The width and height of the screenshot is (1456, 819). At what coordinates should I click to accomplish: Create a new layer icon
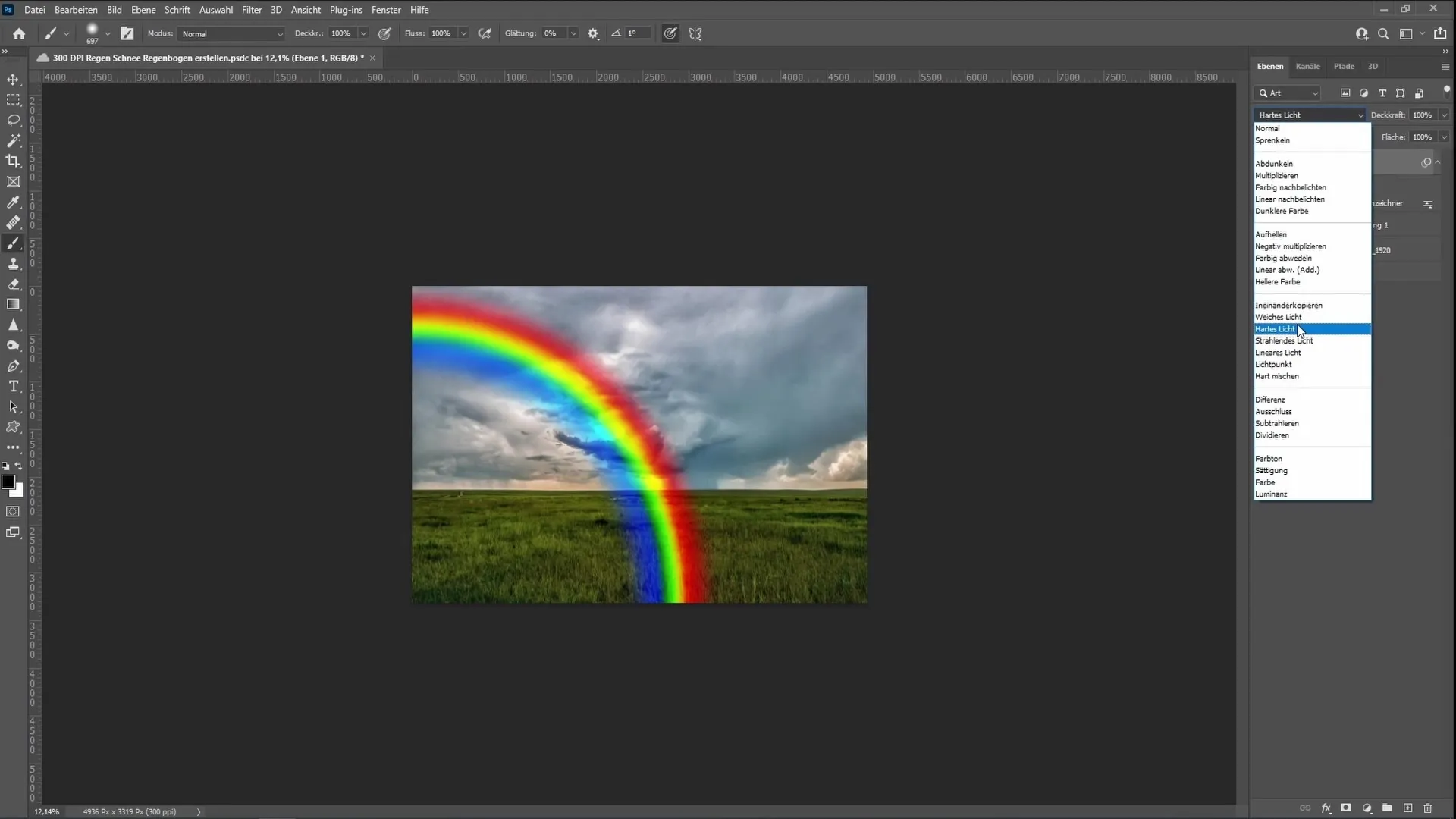tap(1407, 808)
